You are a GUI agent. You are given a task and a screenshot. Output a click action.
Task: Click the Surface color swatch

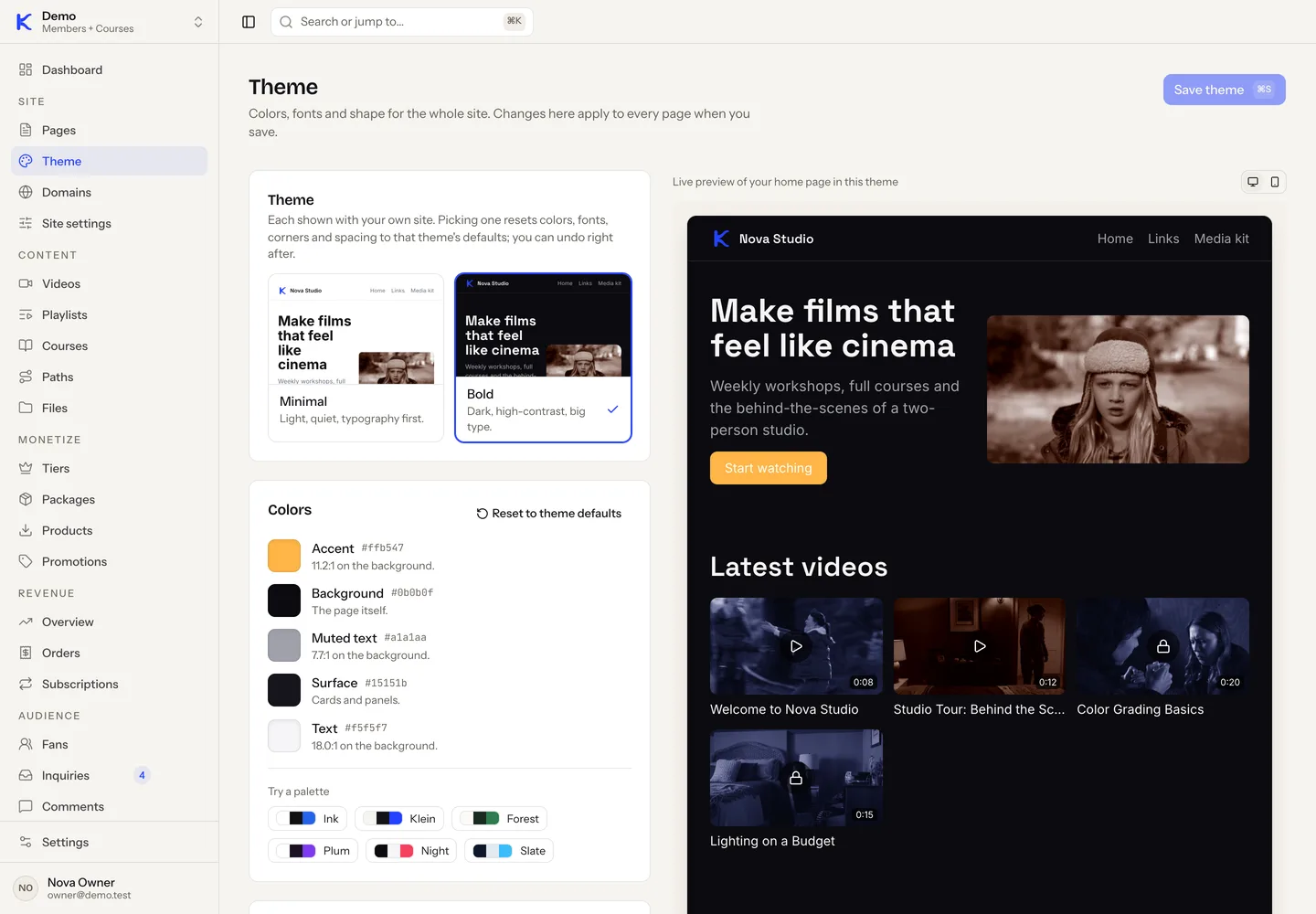[284, 690]
